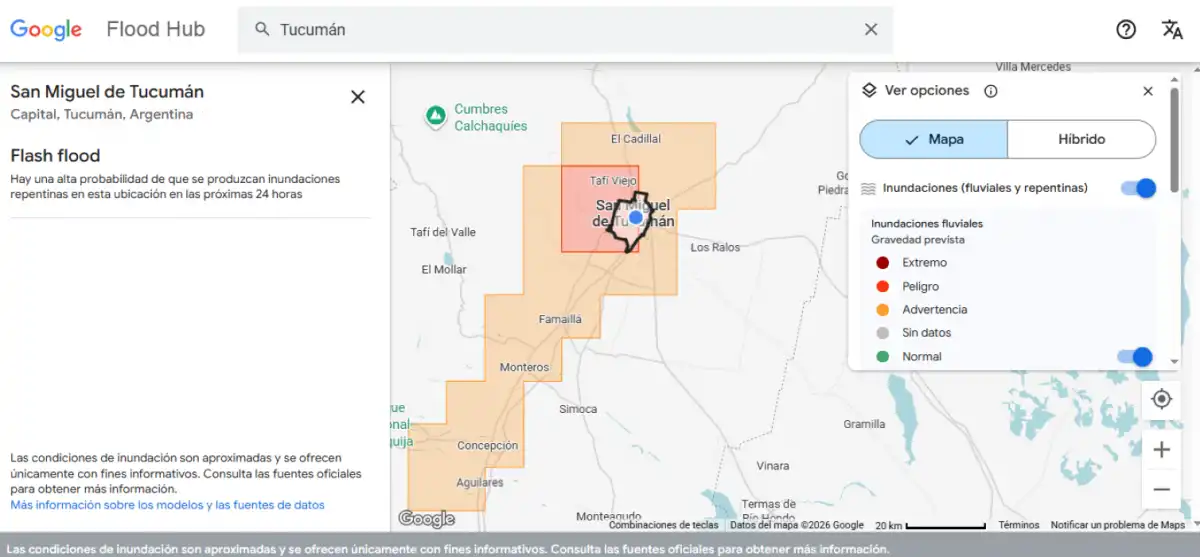
Task: Close the Ver opciones layers panel
Action: 1148,91
